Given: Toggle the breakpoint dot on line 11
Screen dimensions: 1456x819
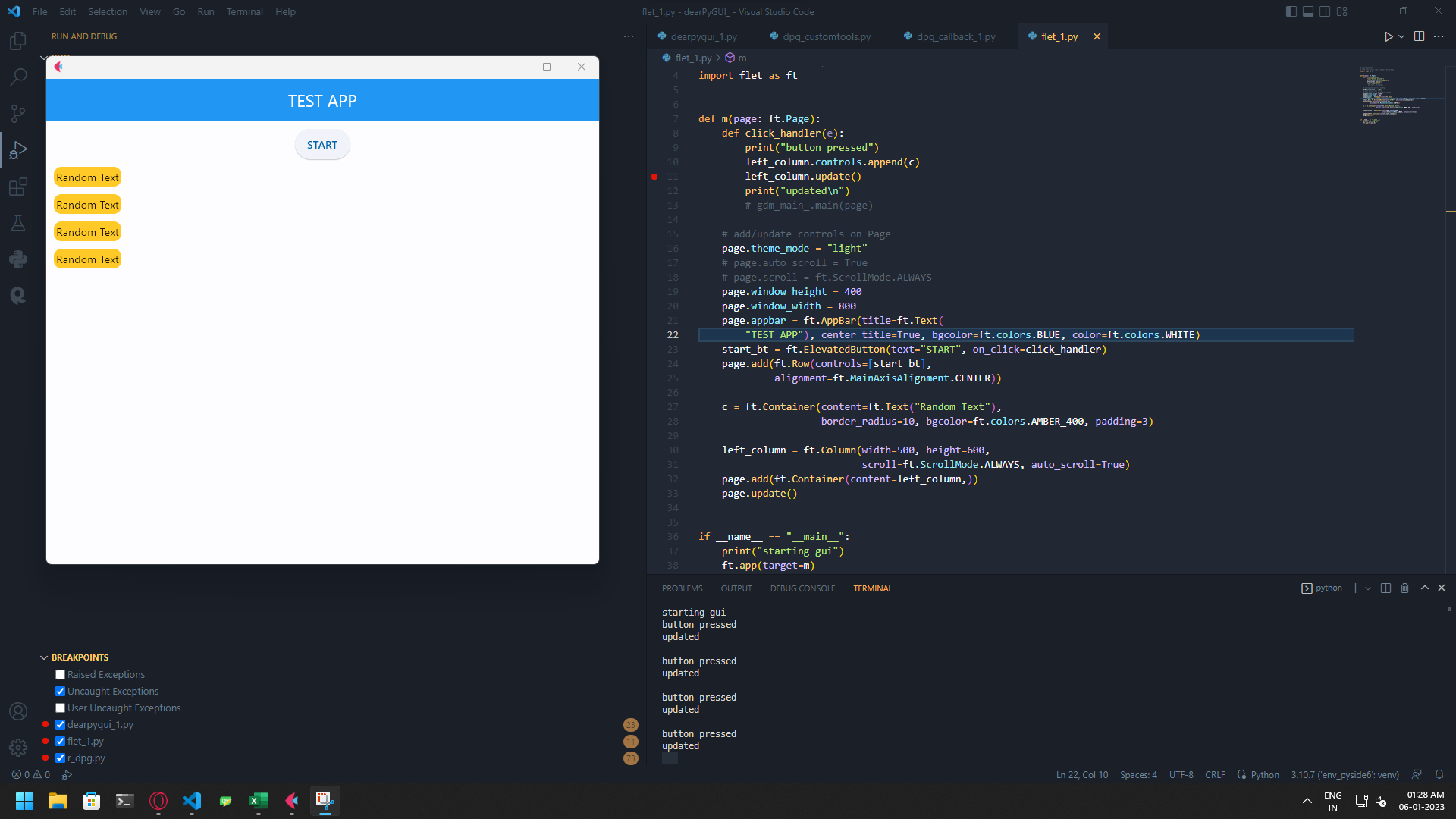Looking at the screenshot, I should [x=654, y=177].
